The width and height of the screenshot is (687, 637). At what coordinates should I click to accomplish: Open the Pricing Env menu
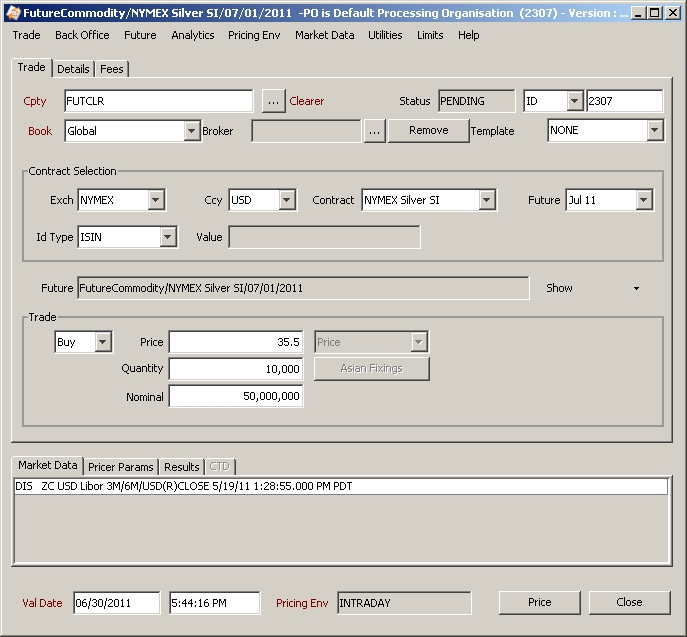254,35
